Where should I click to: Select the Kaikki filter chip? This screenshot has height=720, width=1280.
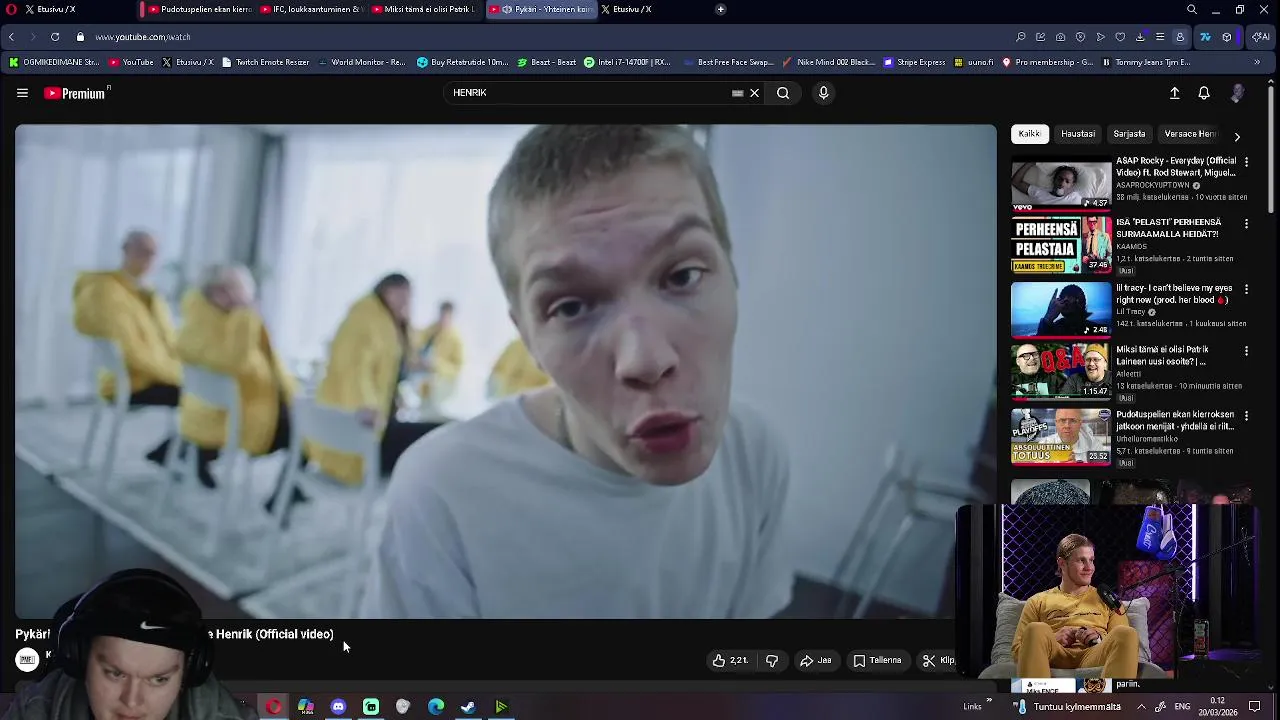click(1029, 134)
